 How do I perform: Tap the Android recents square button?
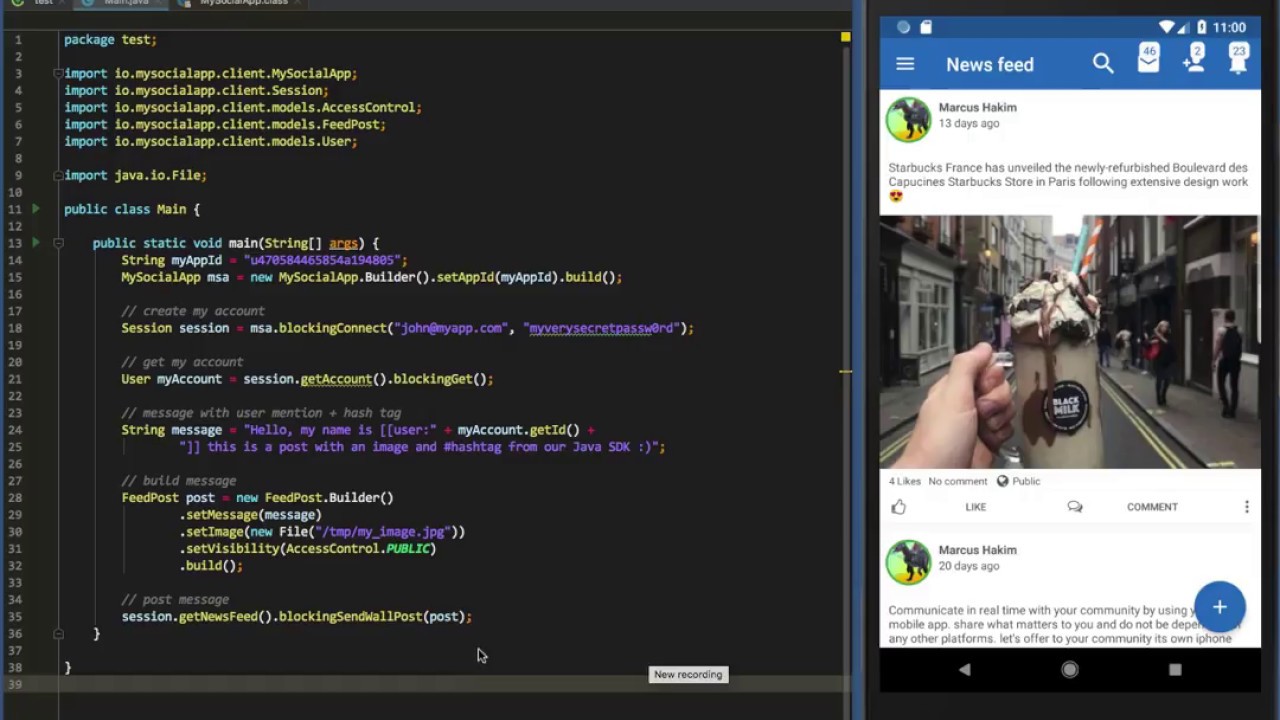coord(1175,670)
